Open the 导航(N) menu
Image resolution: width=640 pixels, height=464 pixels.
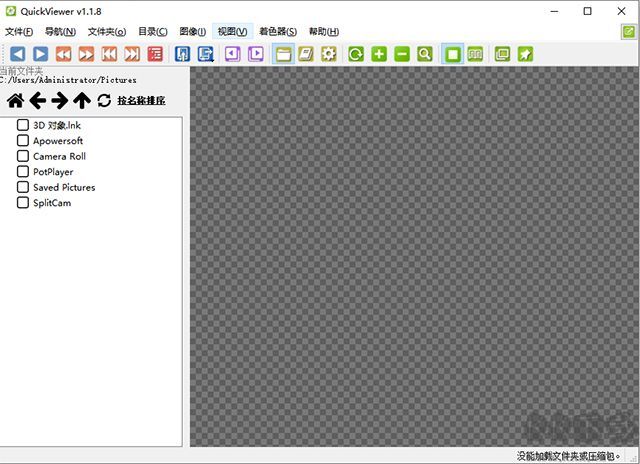pyautogui.click(x=60, y=31)
